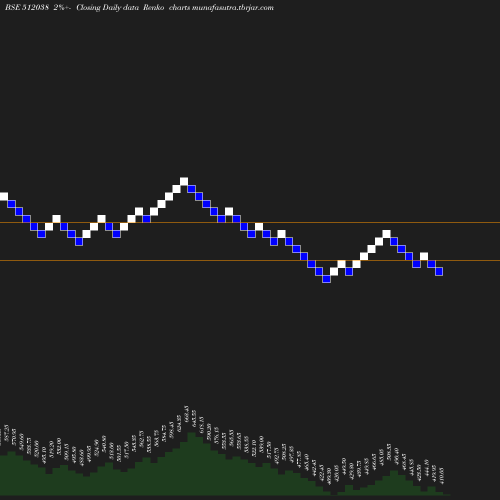Click the price label '549.60'

22,442
